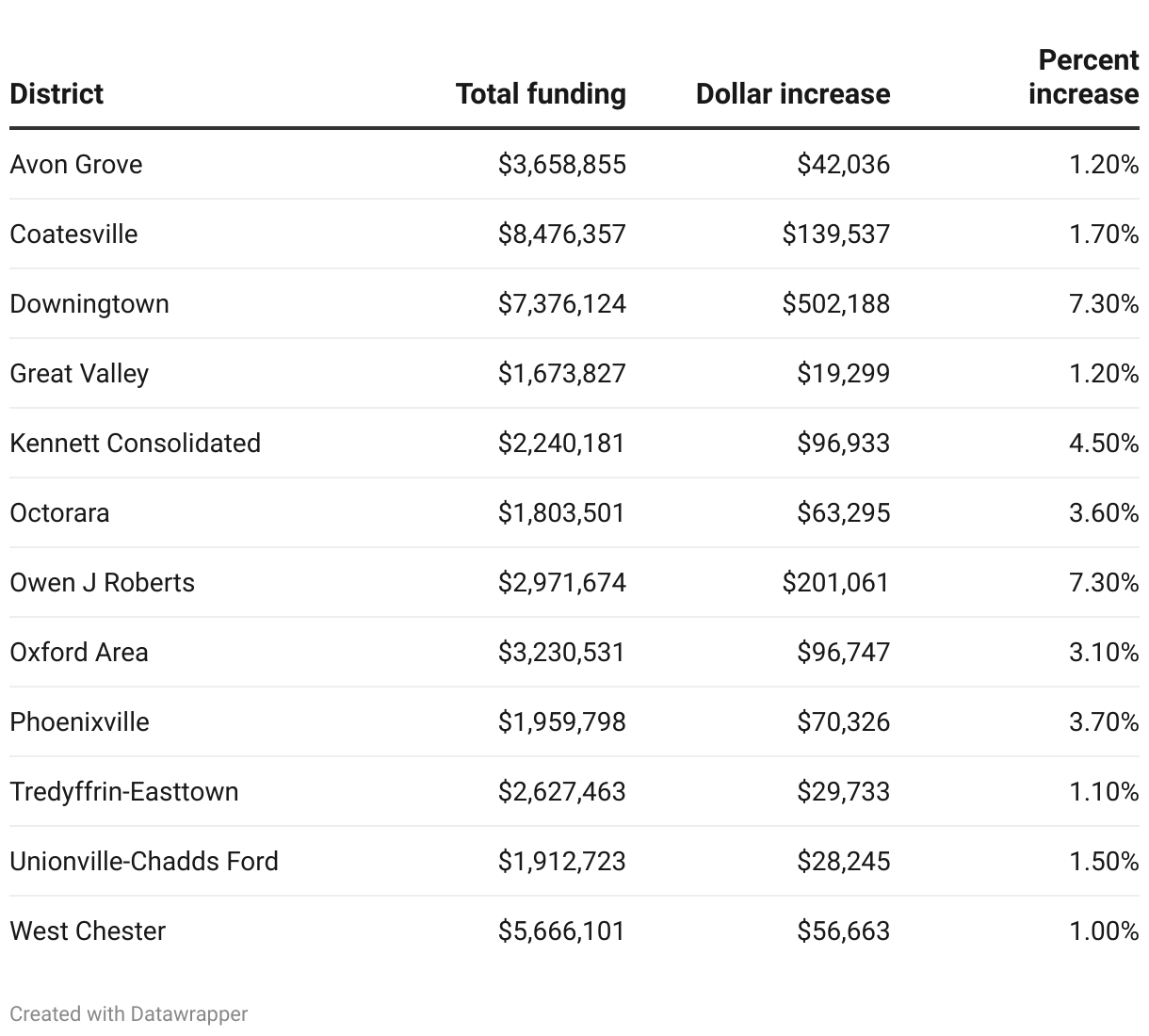Image resolution: width=1149 pixels, height=1036 pixels.
Task: Click Unionville-Chadds Ford district name
Action: pyautogui.click(x=144, y=862)
